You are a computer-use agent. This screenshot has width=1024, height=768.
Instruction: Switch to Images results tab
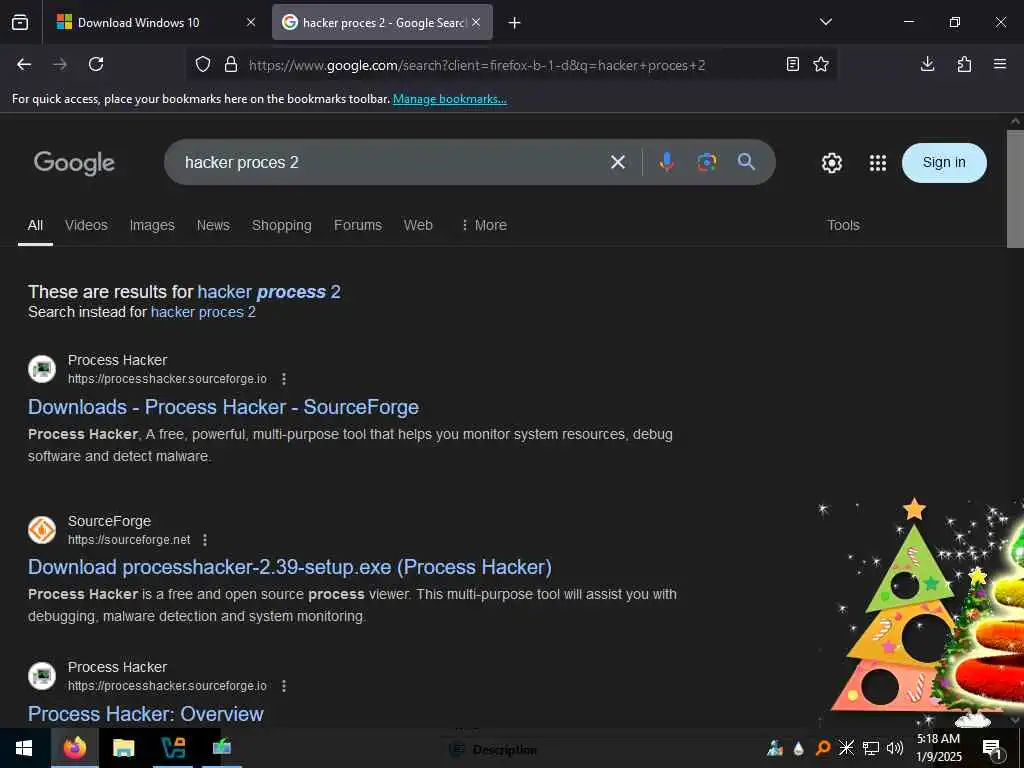click(152, 225)
